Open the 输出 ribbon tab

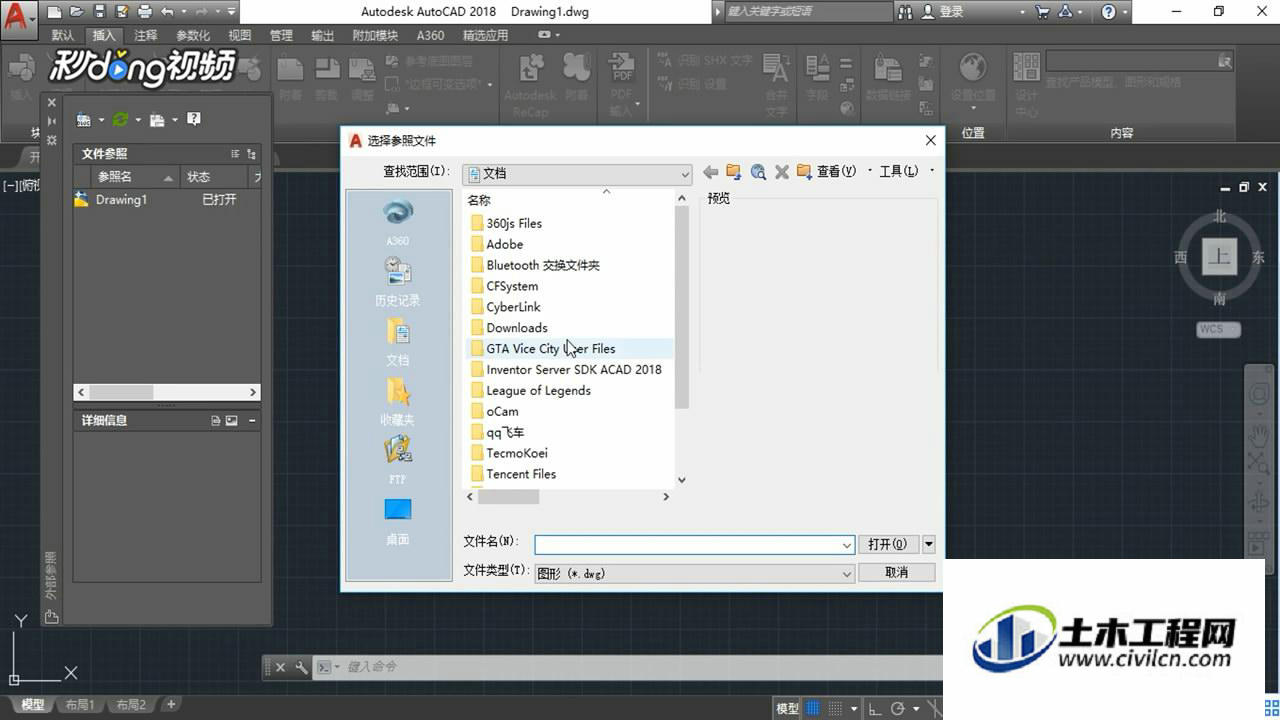(x=322, y=35)
